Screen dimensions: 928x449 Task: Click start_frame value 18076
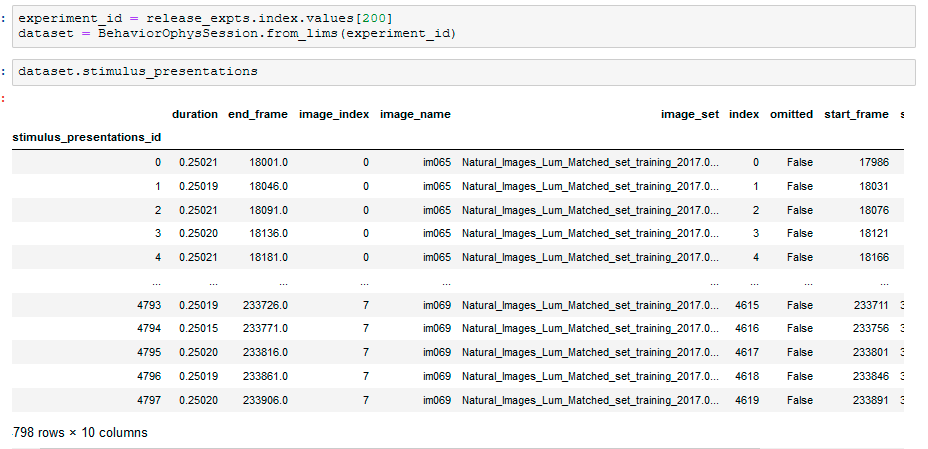[874, 210]
